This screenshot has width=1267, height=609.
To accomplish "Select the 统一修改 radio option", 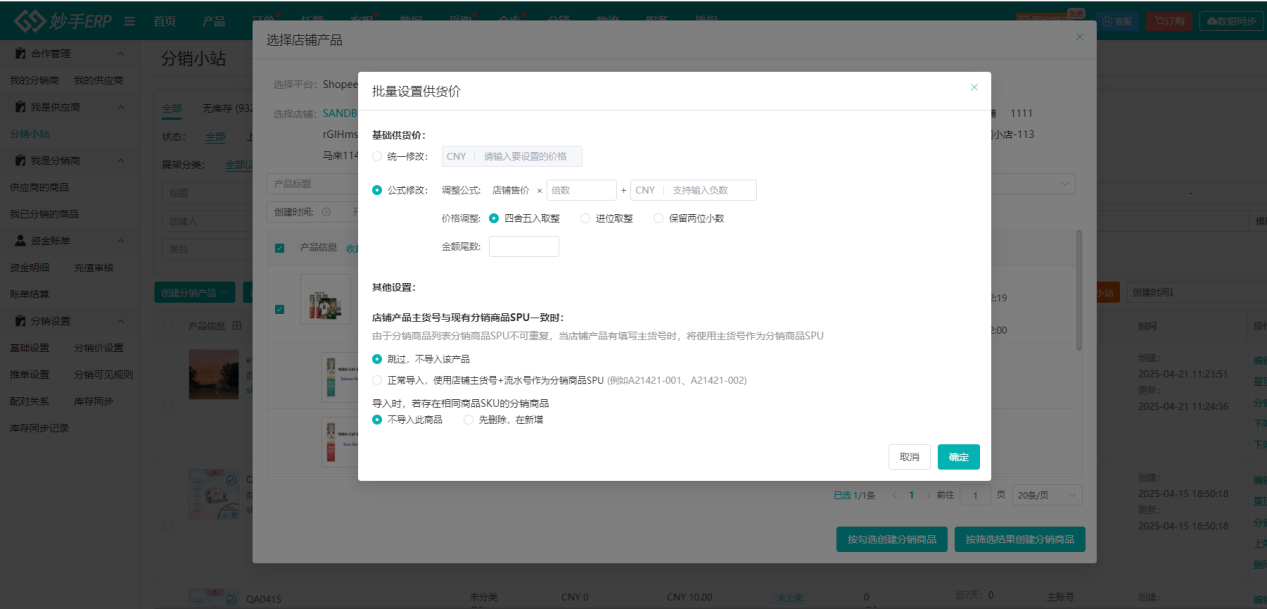I will click(377, 156).
